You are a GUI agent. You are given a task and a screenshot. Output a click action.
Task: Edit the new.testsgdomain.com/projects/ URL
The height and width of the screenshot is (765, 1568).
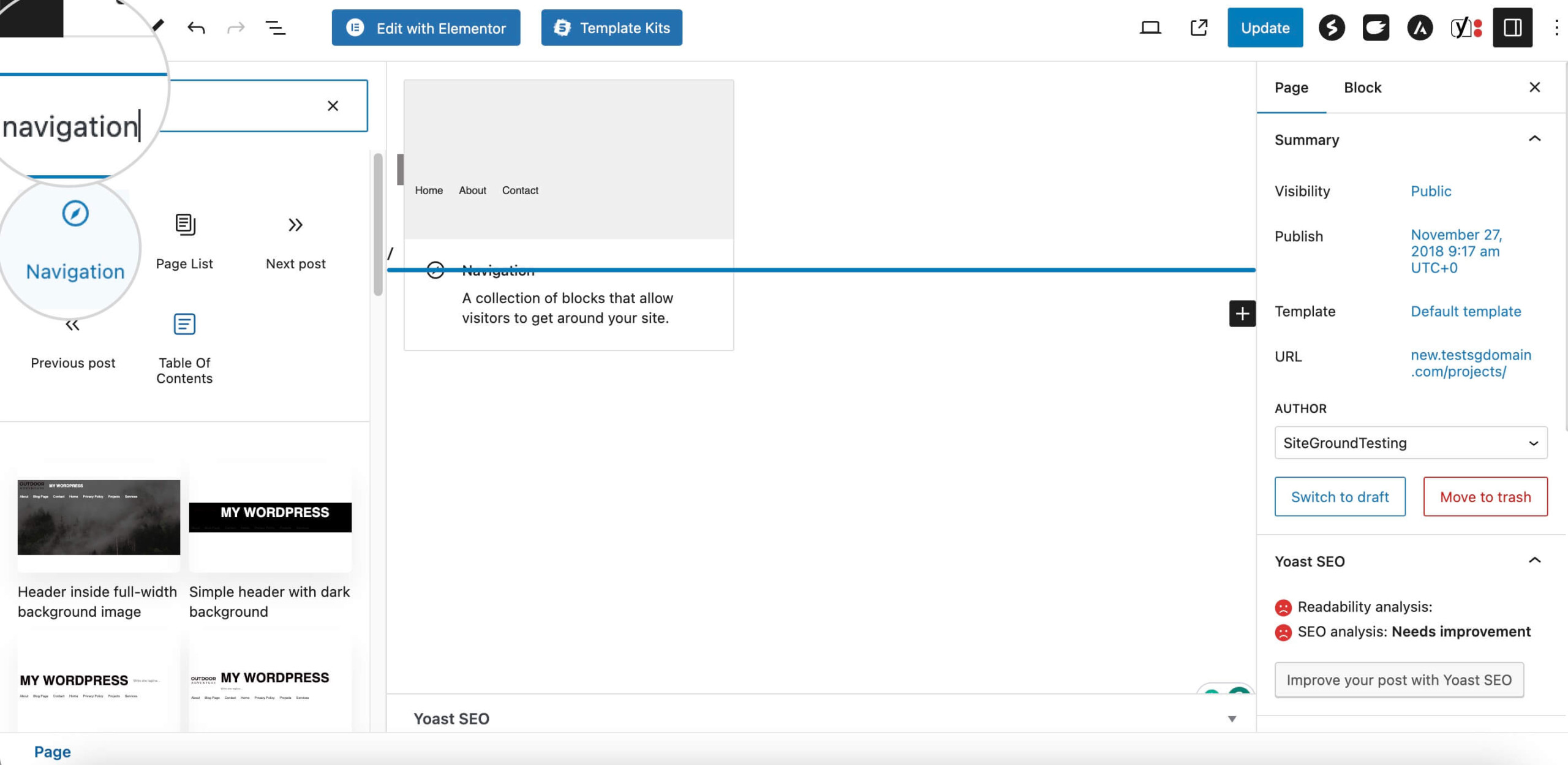pos(1471,363)
